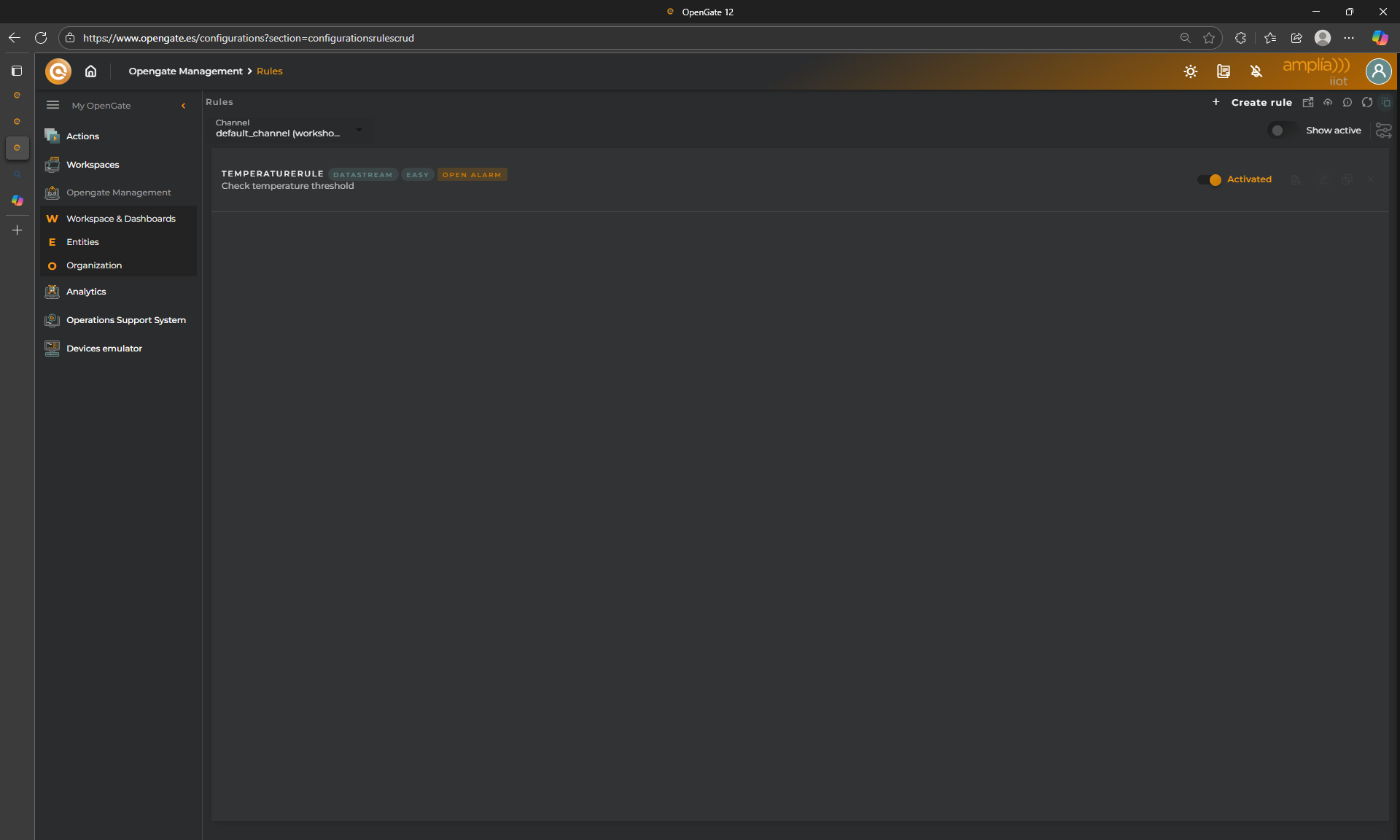
Task: Open the user profile avatar
Action: pyautogui.click(x=1378, y=71)
